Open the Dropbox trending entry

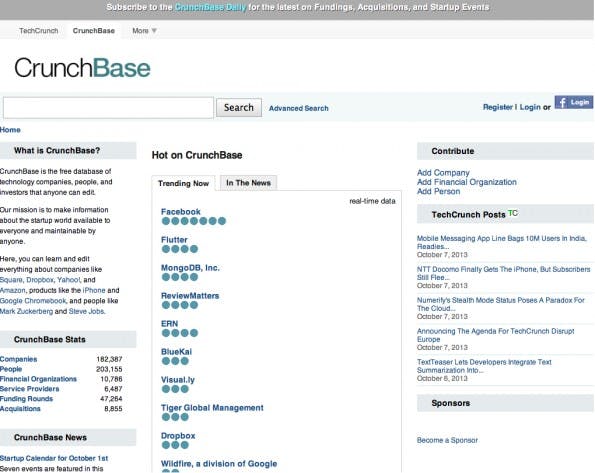178,436
